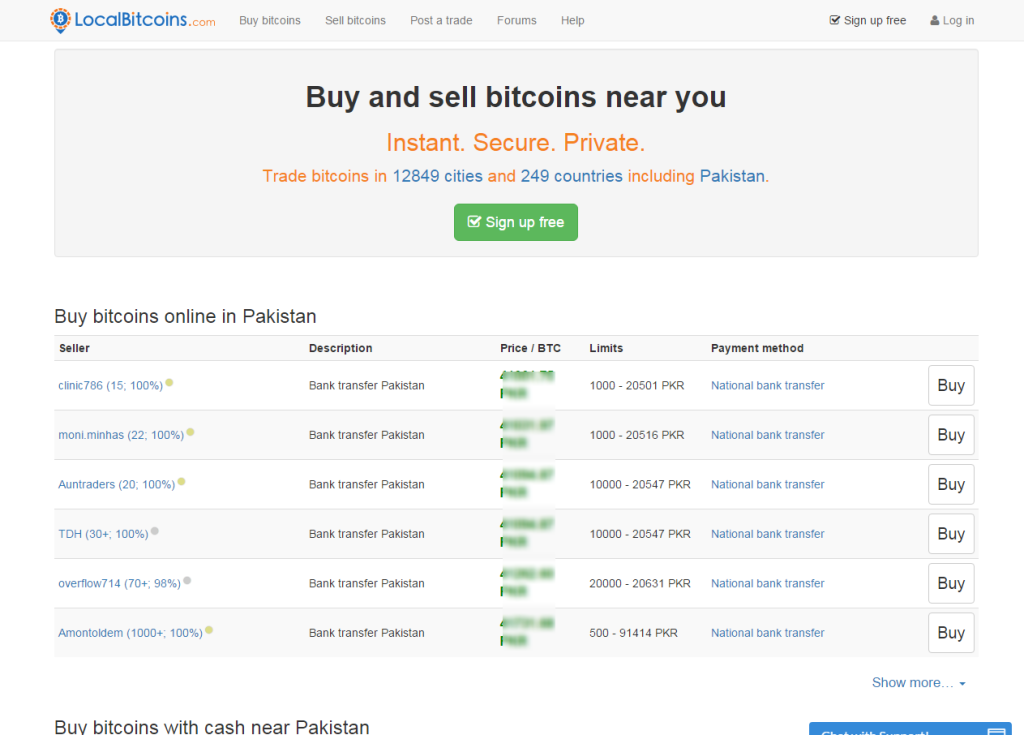Click Sign up free text in top navbar
This screenshot has height=735, width=1024.
pyautogui.click(x=874, y=20)
